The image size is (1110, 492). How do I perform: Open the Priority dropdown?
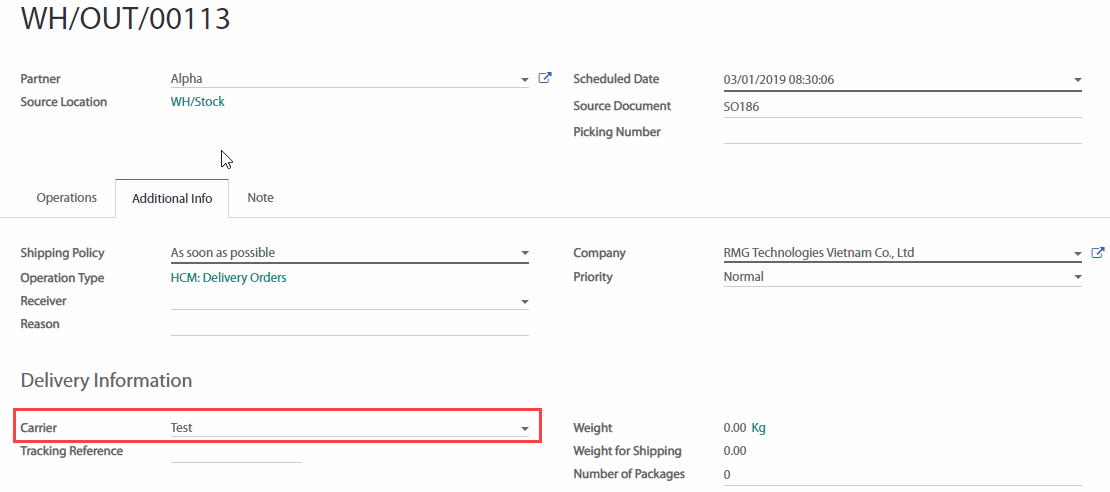coord(1077,278)
